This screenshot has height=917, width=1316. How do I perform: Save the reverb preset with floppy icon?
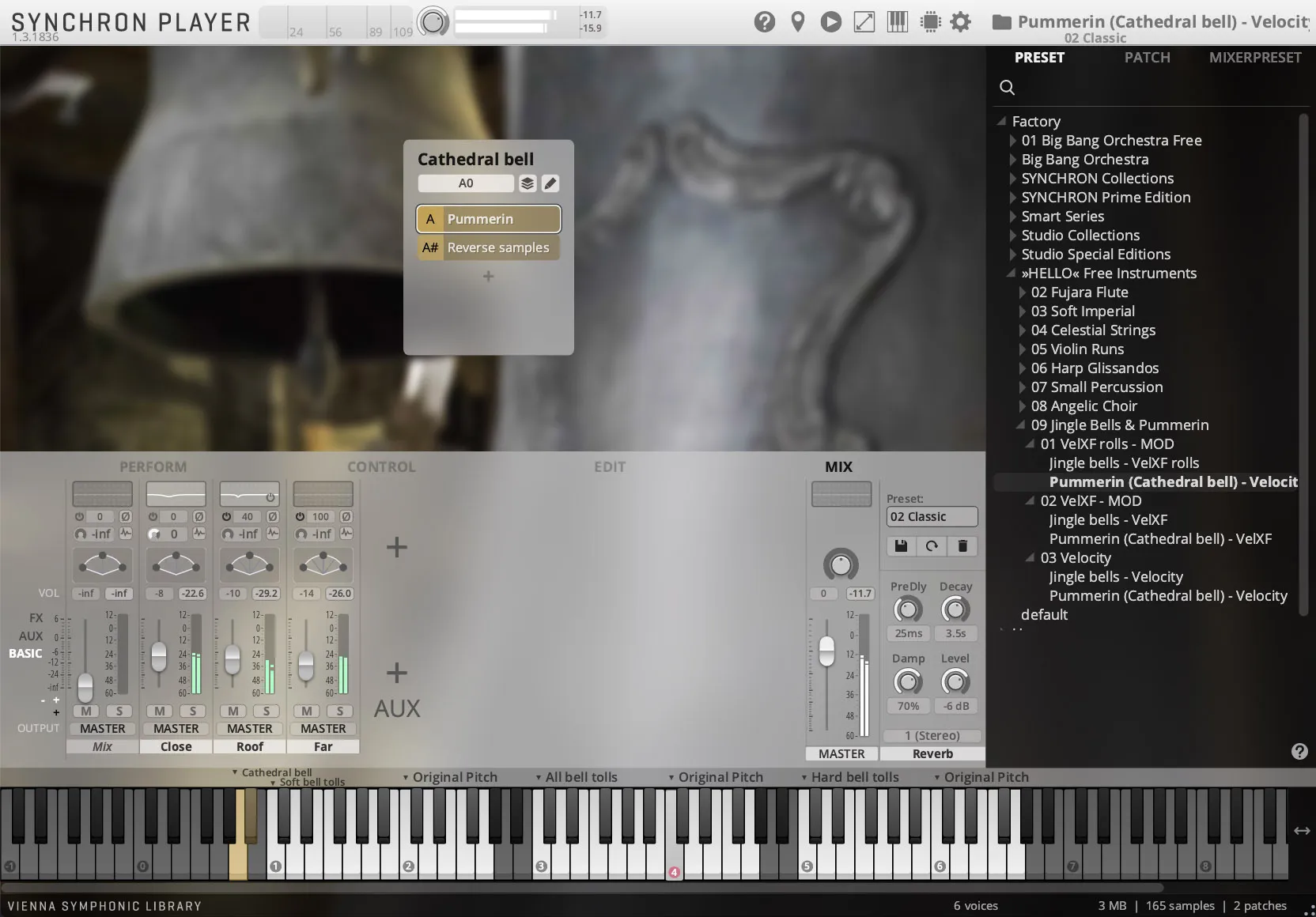point(901,546)
